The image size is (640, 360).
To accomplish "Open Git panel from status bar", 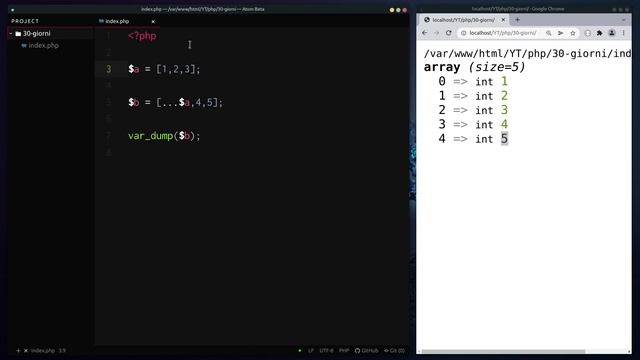I will [394, 351].
